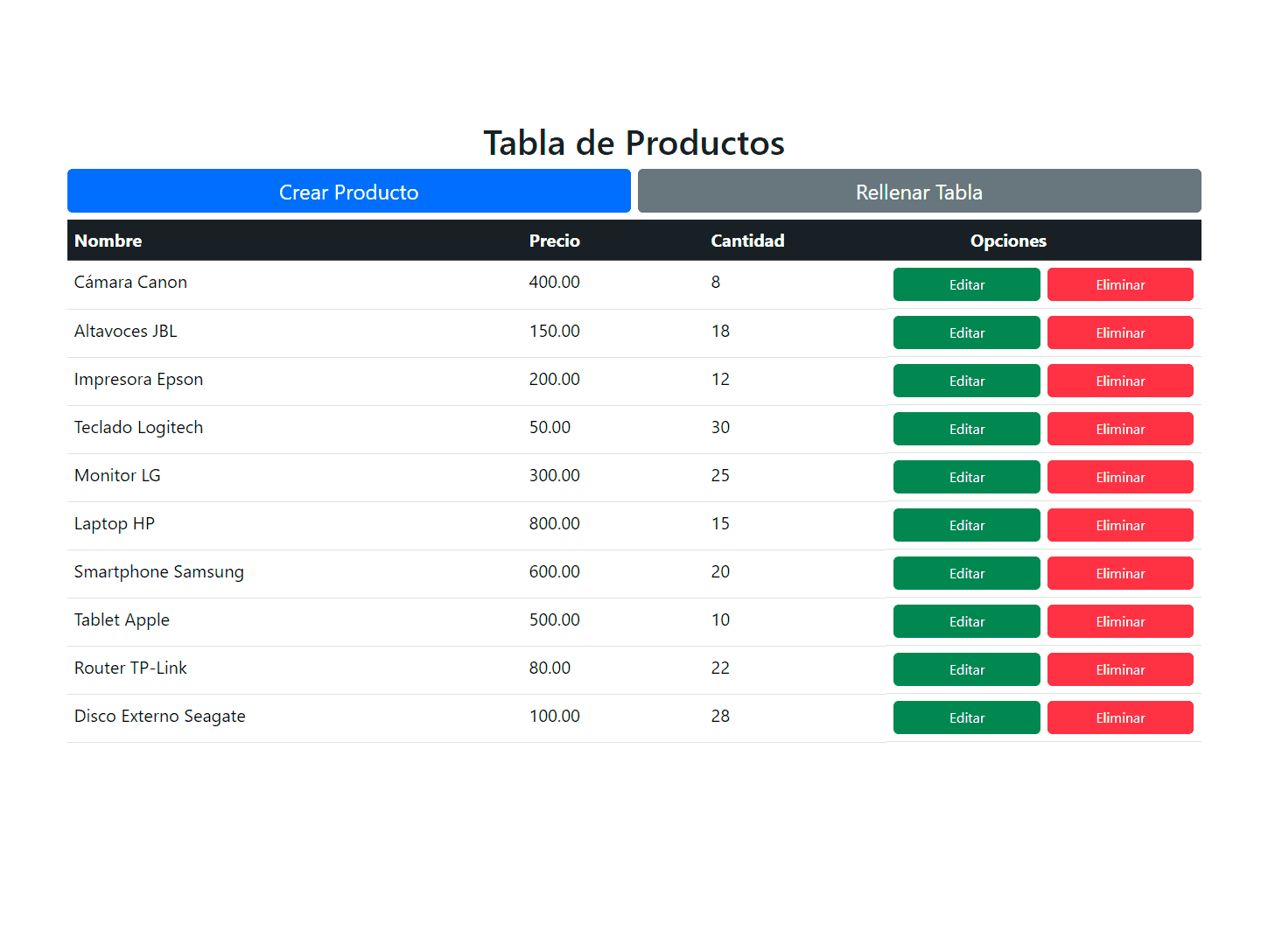Viewport: 1268px width, 952px height.
Task: Select the Smartphone Samsung name cell
Action: coord(295,573)
